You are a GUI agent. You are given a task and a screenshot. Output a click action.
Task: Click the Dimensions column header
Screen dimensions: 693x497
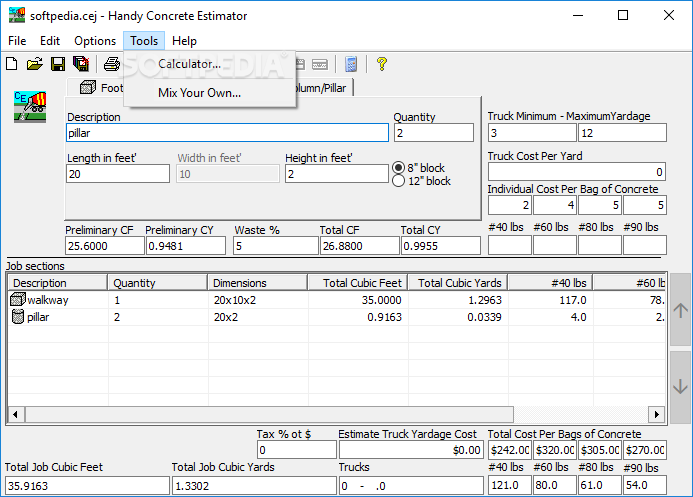click(x=258, y=283)
